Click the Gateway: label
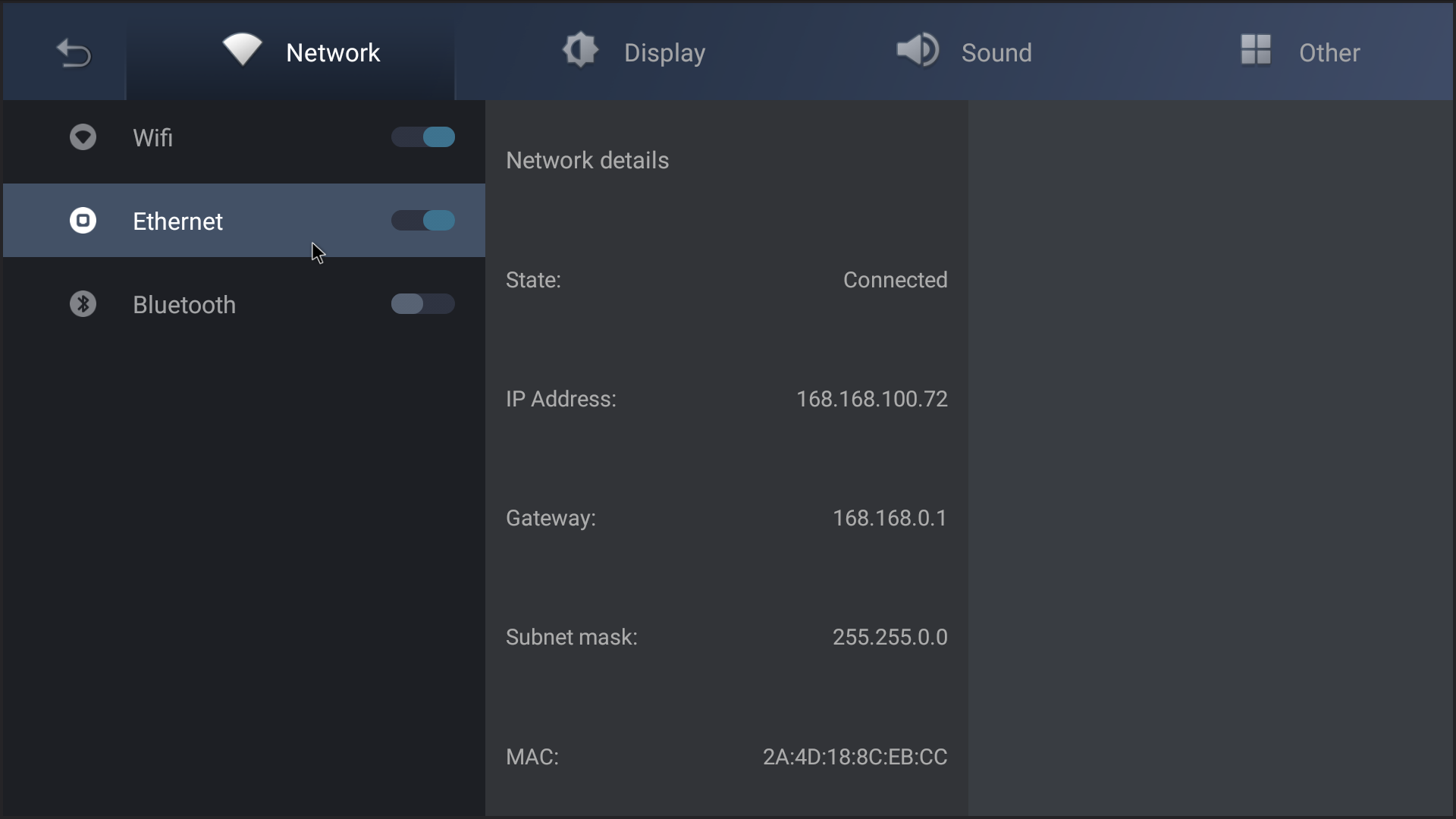 [551, 518]
